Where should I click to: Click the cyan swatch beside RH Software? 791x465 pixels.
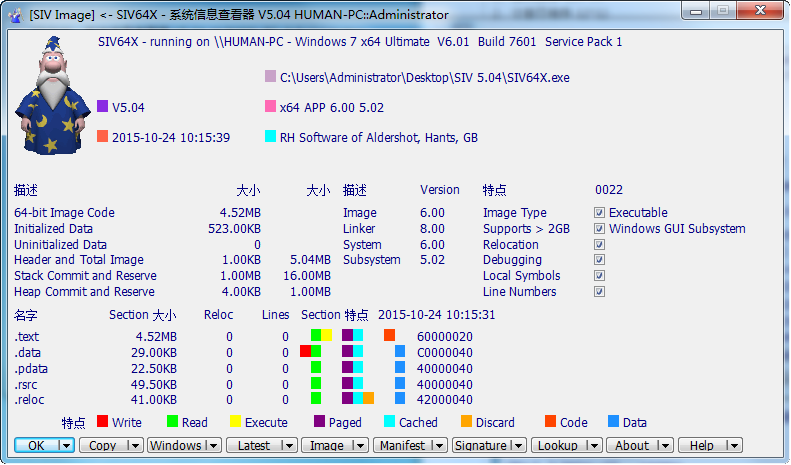(270, 137)
